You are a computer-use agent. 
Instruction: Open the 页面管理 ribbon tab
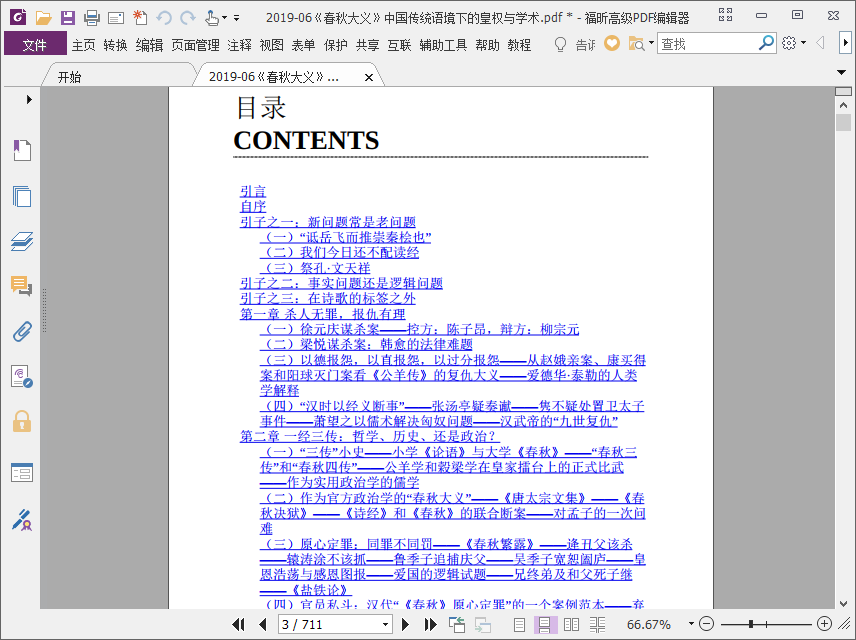tap(195, 45)
